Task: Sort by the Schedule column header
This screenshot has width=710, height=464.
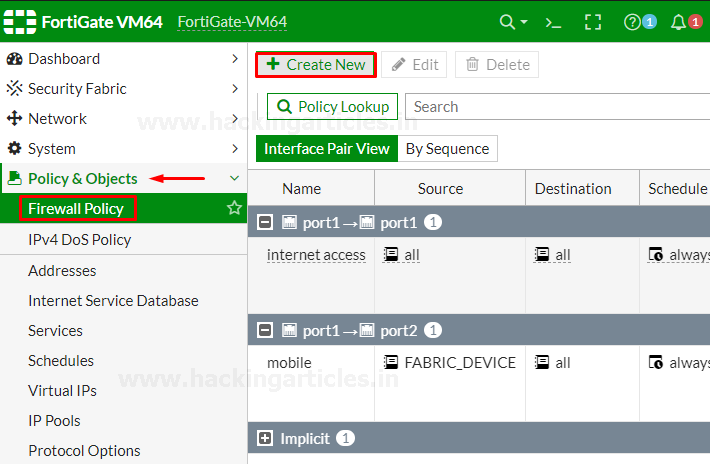Action: click(x=677, y=188)
